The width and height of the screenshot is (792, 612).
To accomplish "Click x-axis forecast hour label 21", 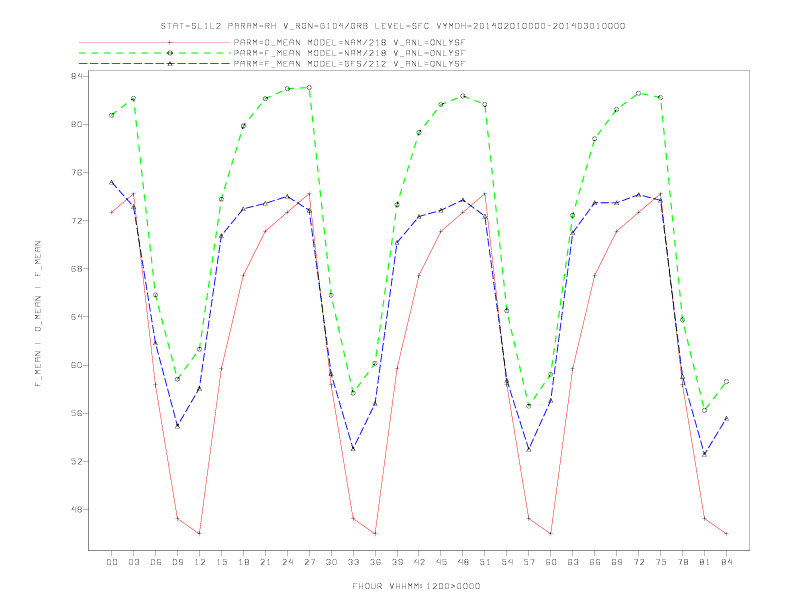I will point(266,562).
